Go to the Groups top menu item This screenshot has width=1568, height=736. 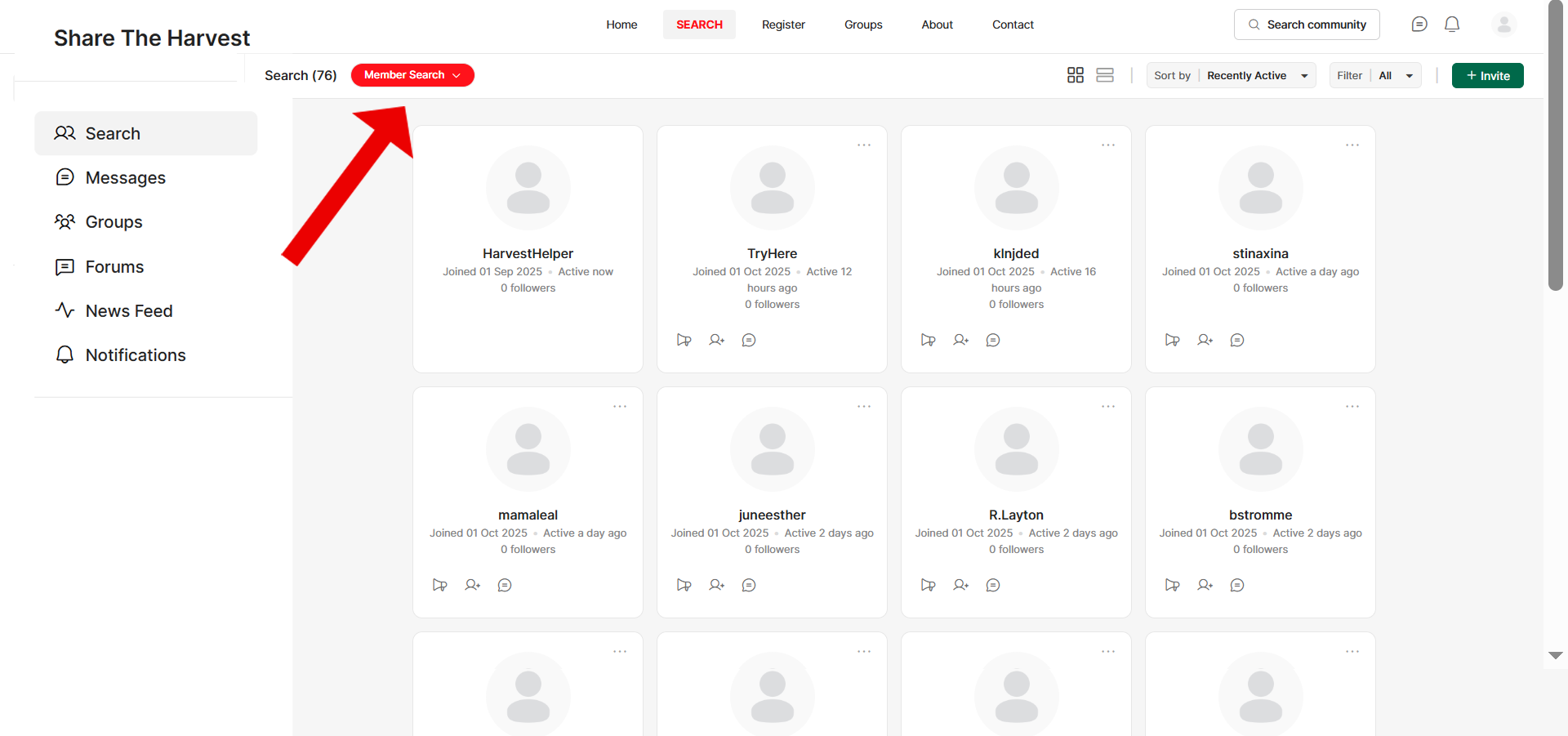click(863, 25)
